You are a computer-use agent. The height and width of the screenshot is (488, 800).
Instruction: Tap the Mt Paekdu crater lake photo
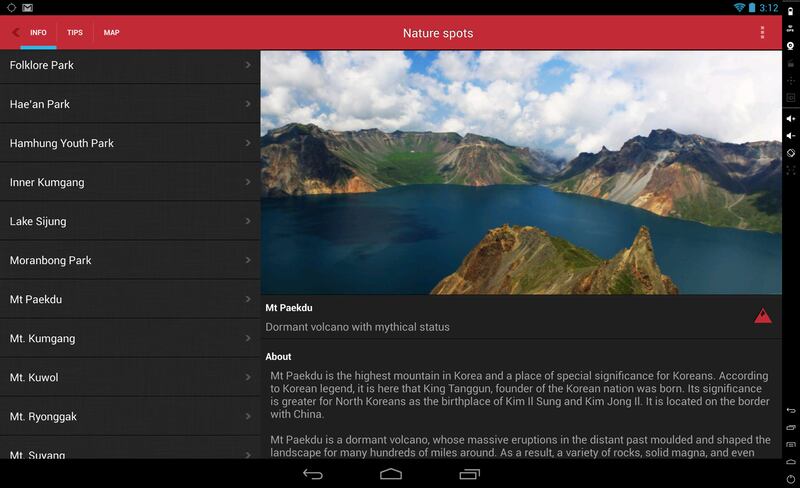pos(520,172)
